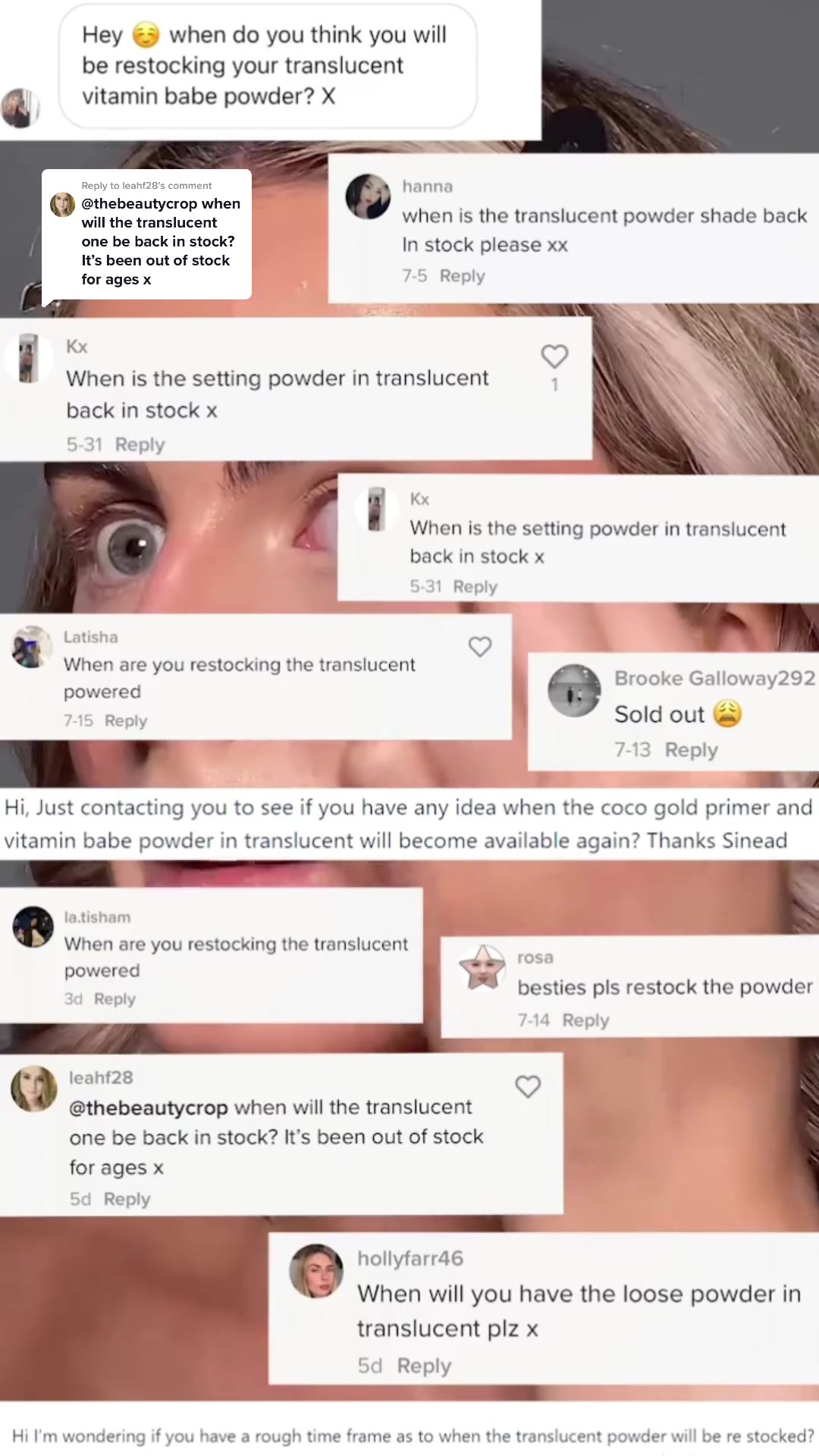Reply to rosa's besties restock comment
Screen dimensions: 819x1456
coord(585,1021)
